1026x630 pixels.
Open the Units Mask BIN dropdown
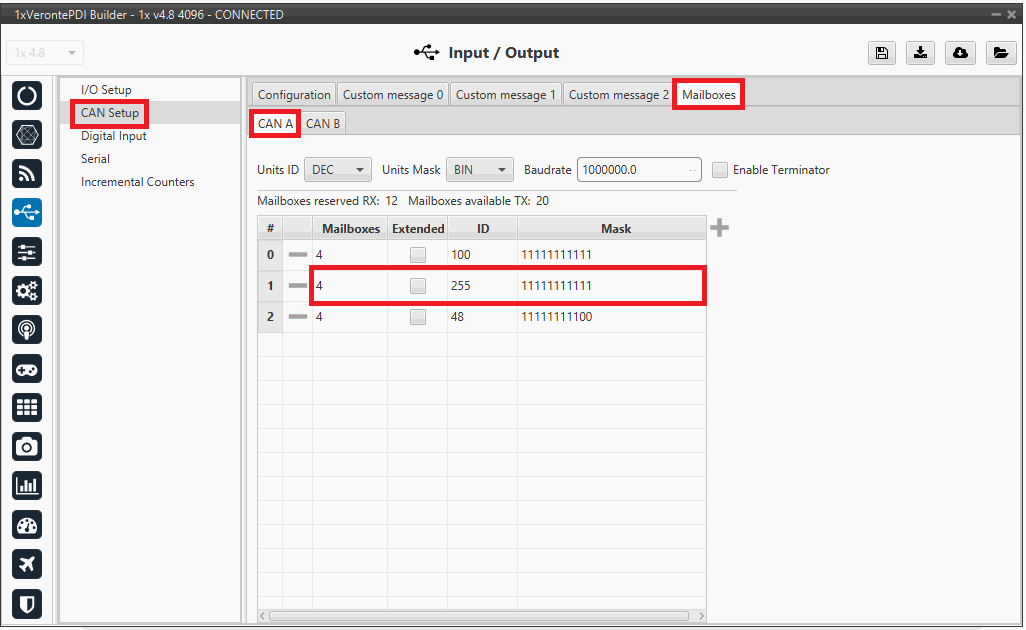[x=479, y=170]
